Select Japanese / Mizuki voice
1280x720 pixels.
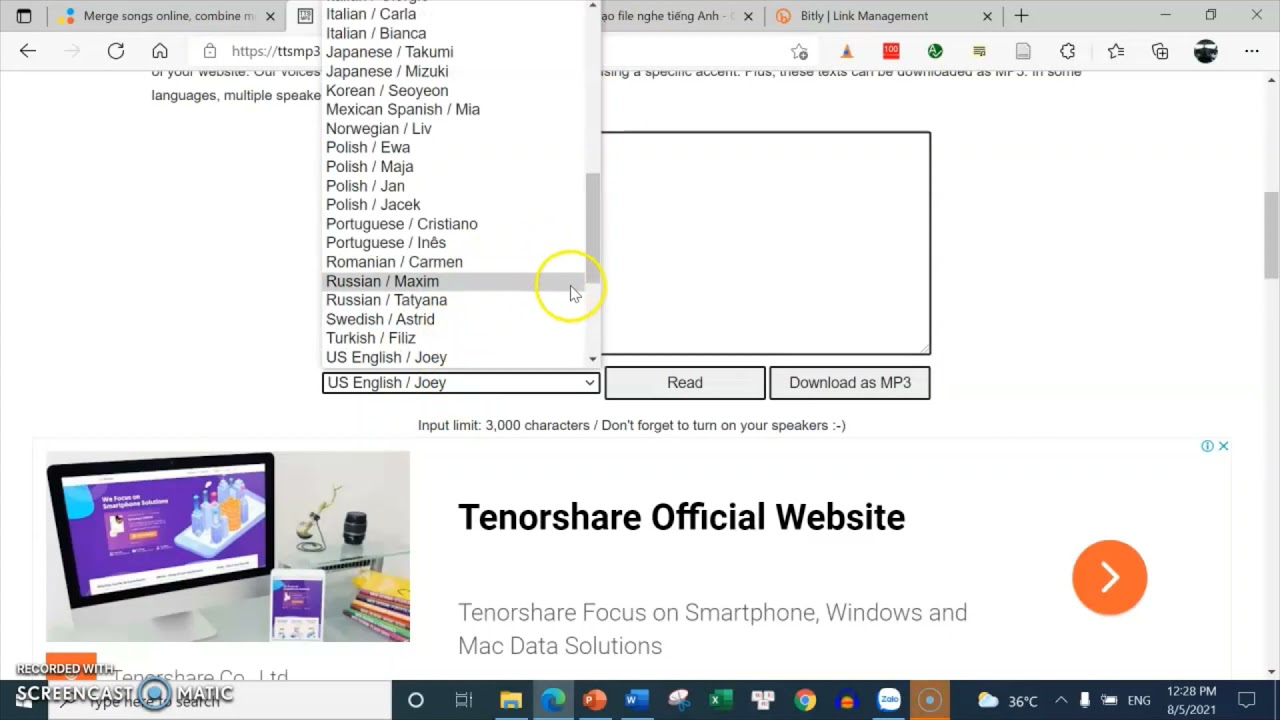click(454, 72)
